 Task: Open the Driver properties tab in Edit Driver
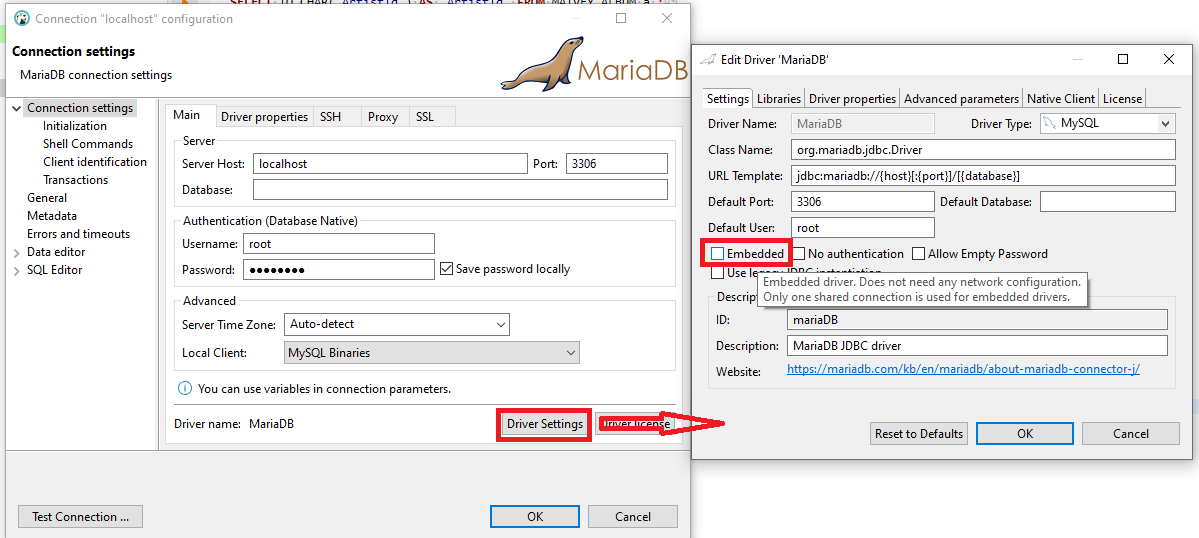(853, 99)
